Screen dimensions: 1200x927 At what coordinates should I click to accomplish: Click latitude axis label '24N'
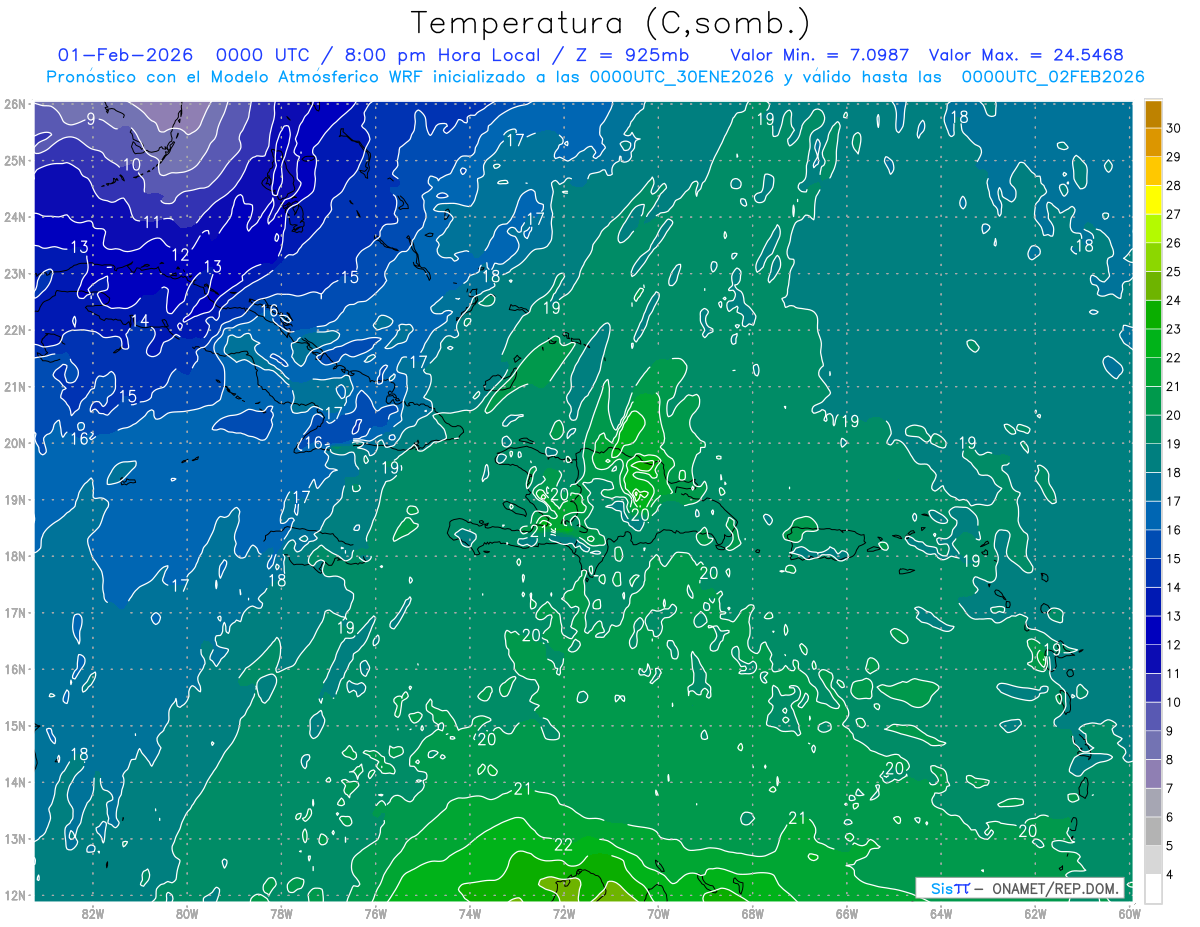tap(14, 217)
